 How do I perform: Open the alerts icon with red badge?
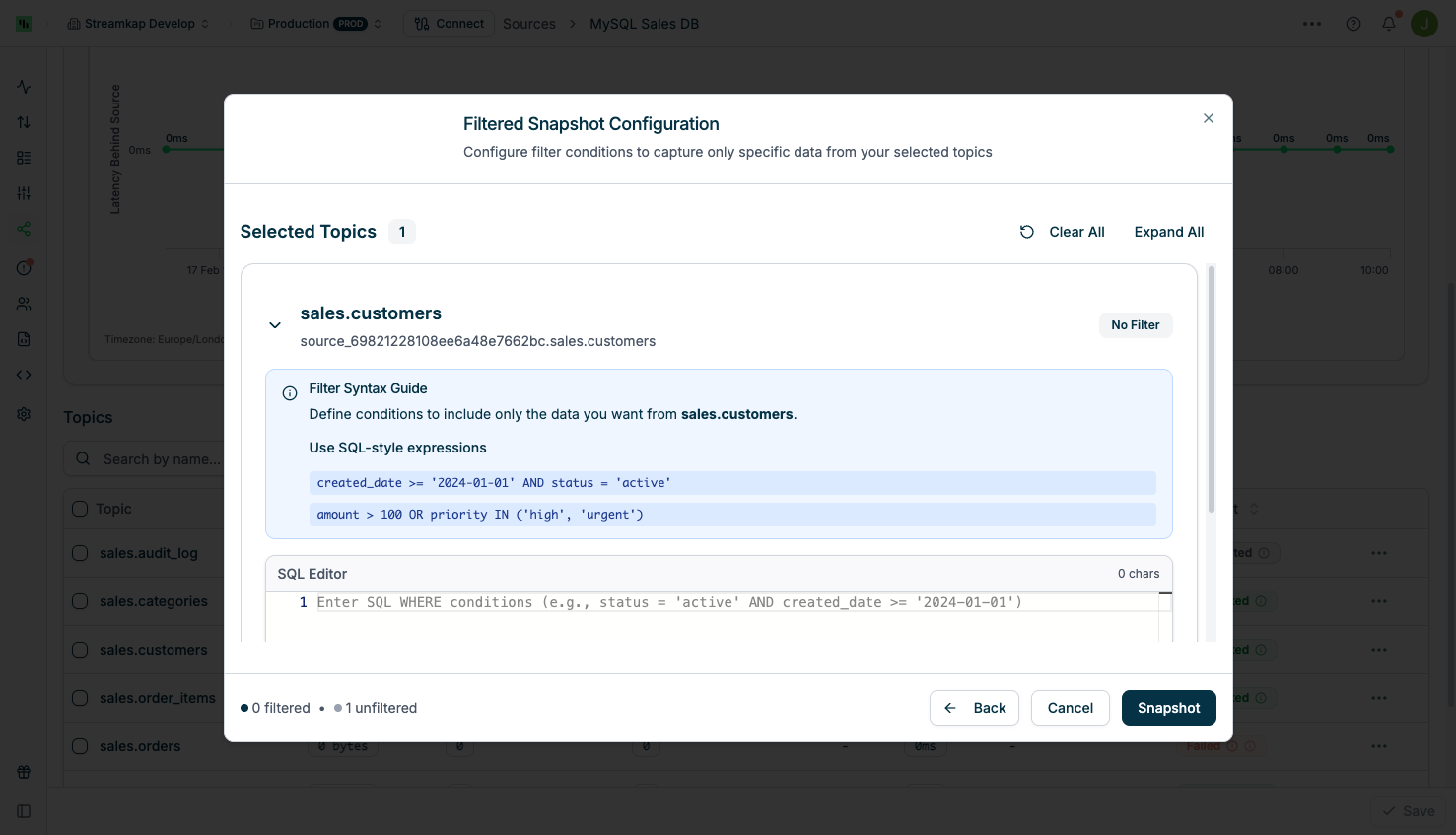pos(24,267)
